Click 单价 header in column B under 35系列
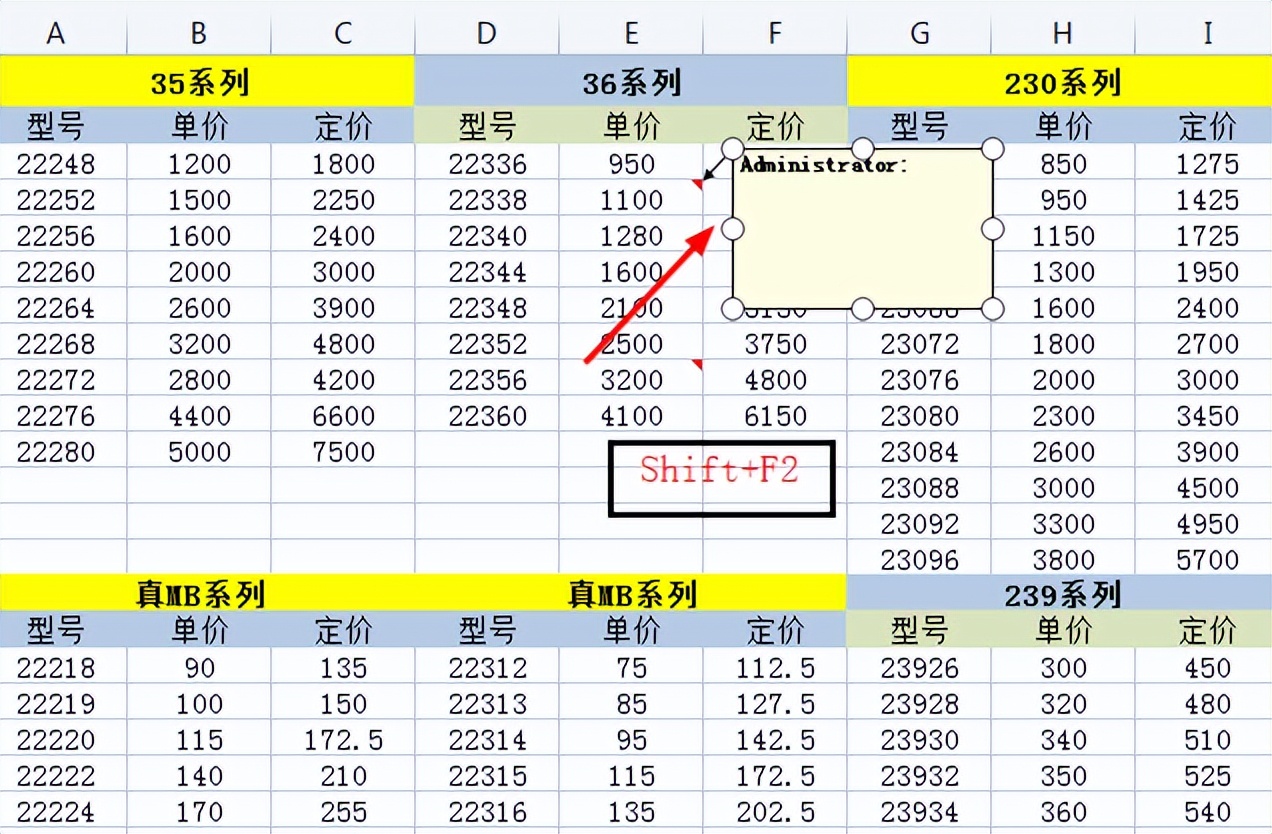1272x834 pixels. (x=199, y=126)
